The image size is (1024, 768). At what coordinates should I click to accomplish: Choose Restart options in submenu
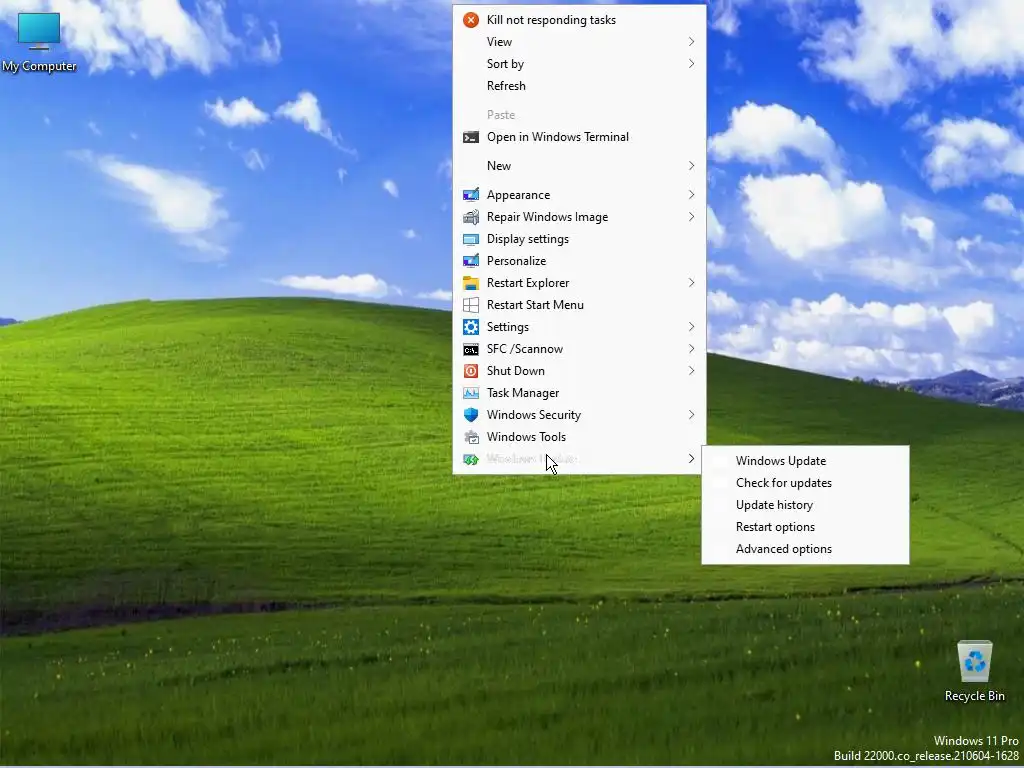(x=805, y=527)
